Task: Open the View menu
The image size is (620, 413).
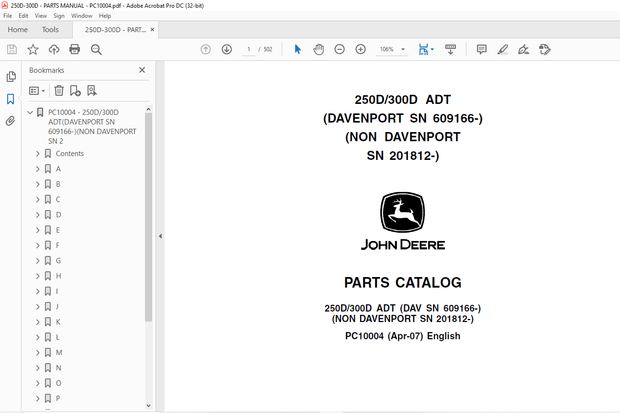Action: [41, 16]
